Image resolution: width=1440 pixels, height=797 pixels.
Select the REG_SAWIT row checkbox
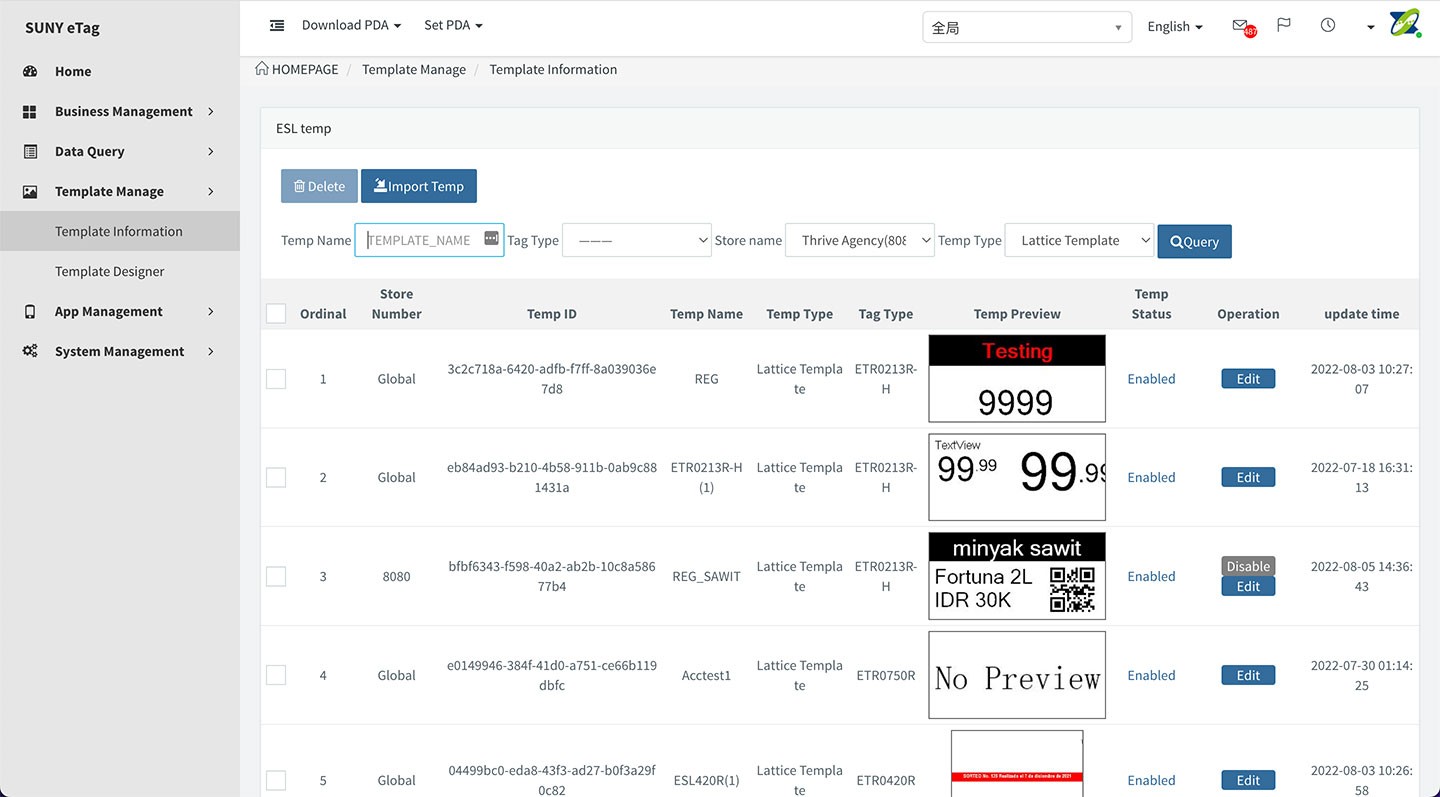(x=276, y=577)
